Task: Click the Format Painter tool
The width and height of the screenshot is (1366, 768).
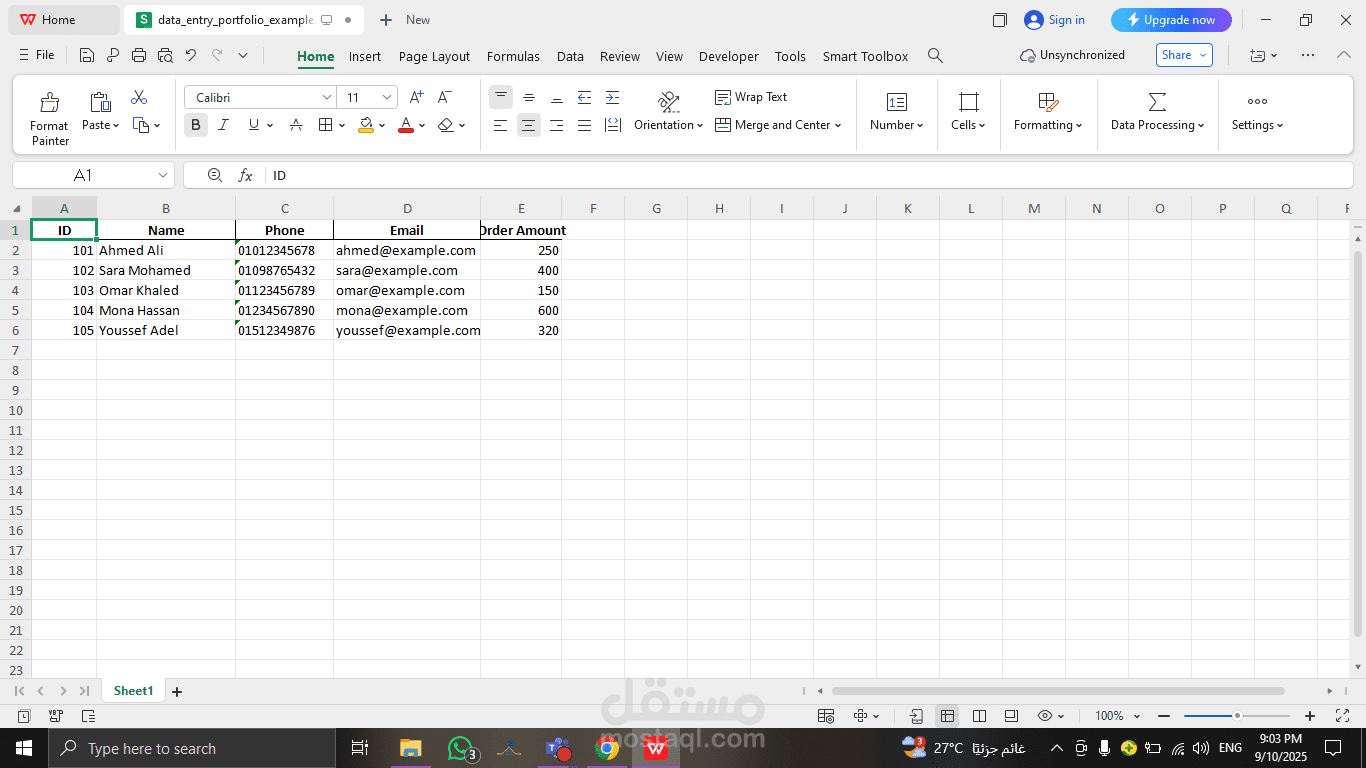Action: (49, 118)
